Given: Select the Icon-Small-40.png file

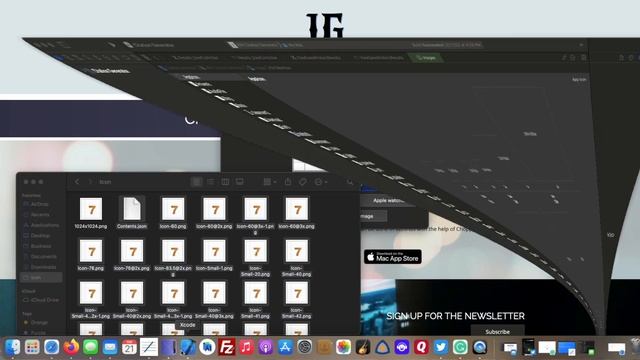Looking at the screenshot, I should [x=297, y=258].
